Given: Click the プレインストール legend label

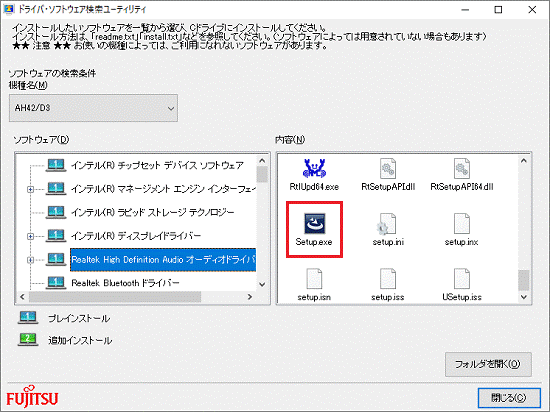Looking at the screenshot, I should (79, 318).
